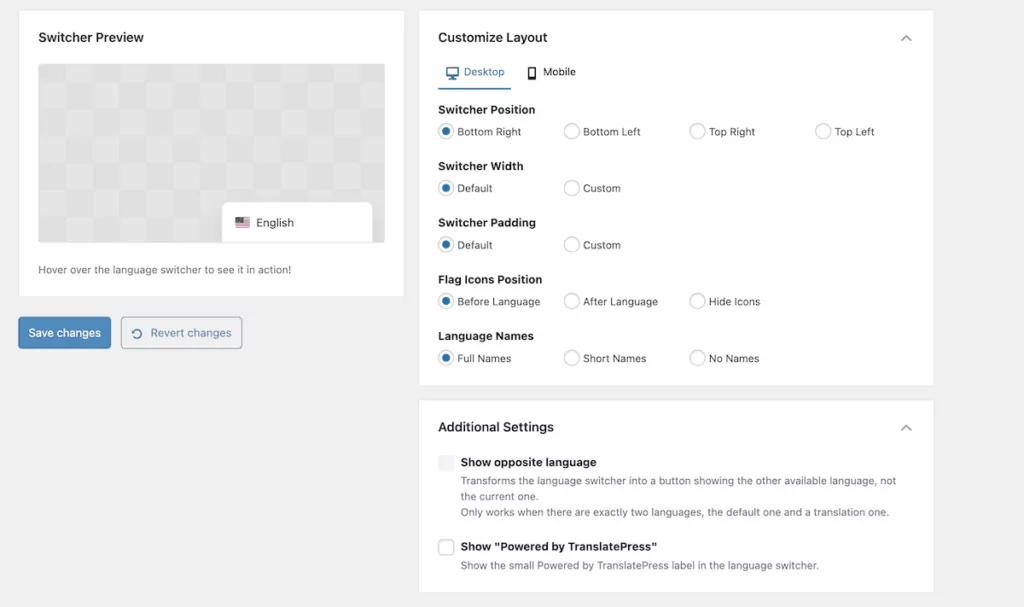Click the Save changes button
The height and width of the screenshot is (607, 1024).
(x=63, y=332)
